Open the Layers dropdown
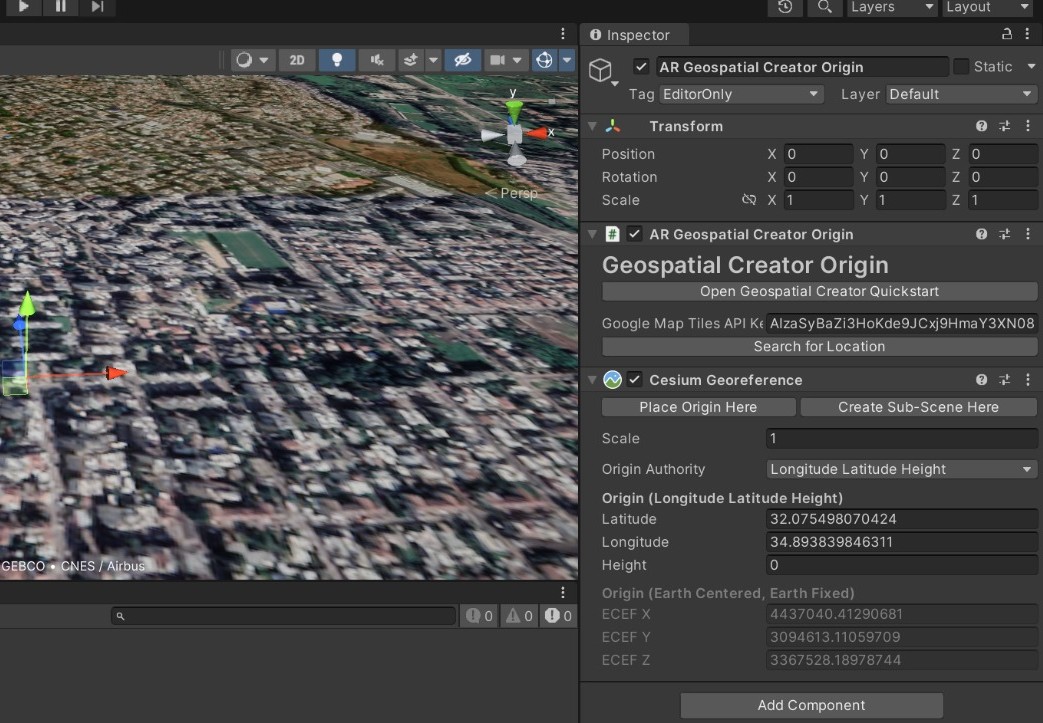Viewport: 1043px width, 723px height. pyautogui.click(x=892, y=7)
